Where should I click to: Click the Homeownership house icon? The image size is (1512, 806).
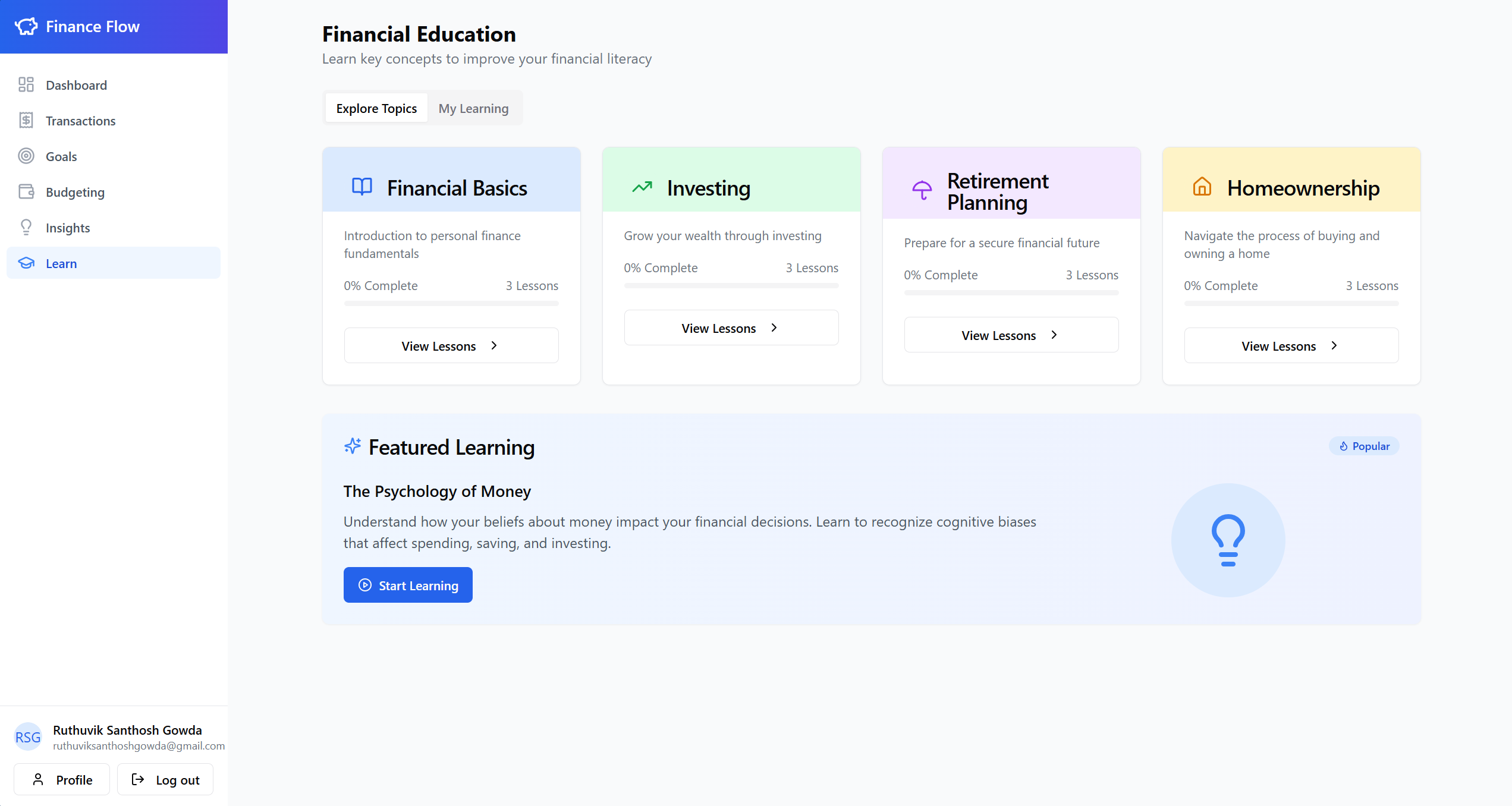click(x=1202, y=187)
